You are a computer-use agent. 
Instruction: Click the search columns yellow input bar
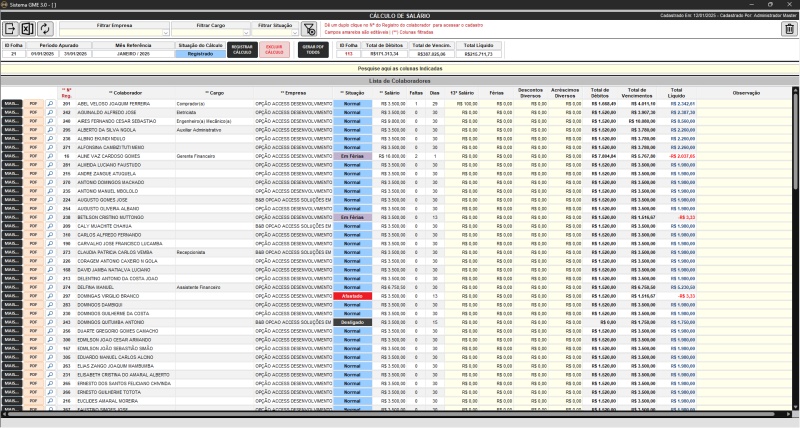pyautogui.click(x=400, y=67)
